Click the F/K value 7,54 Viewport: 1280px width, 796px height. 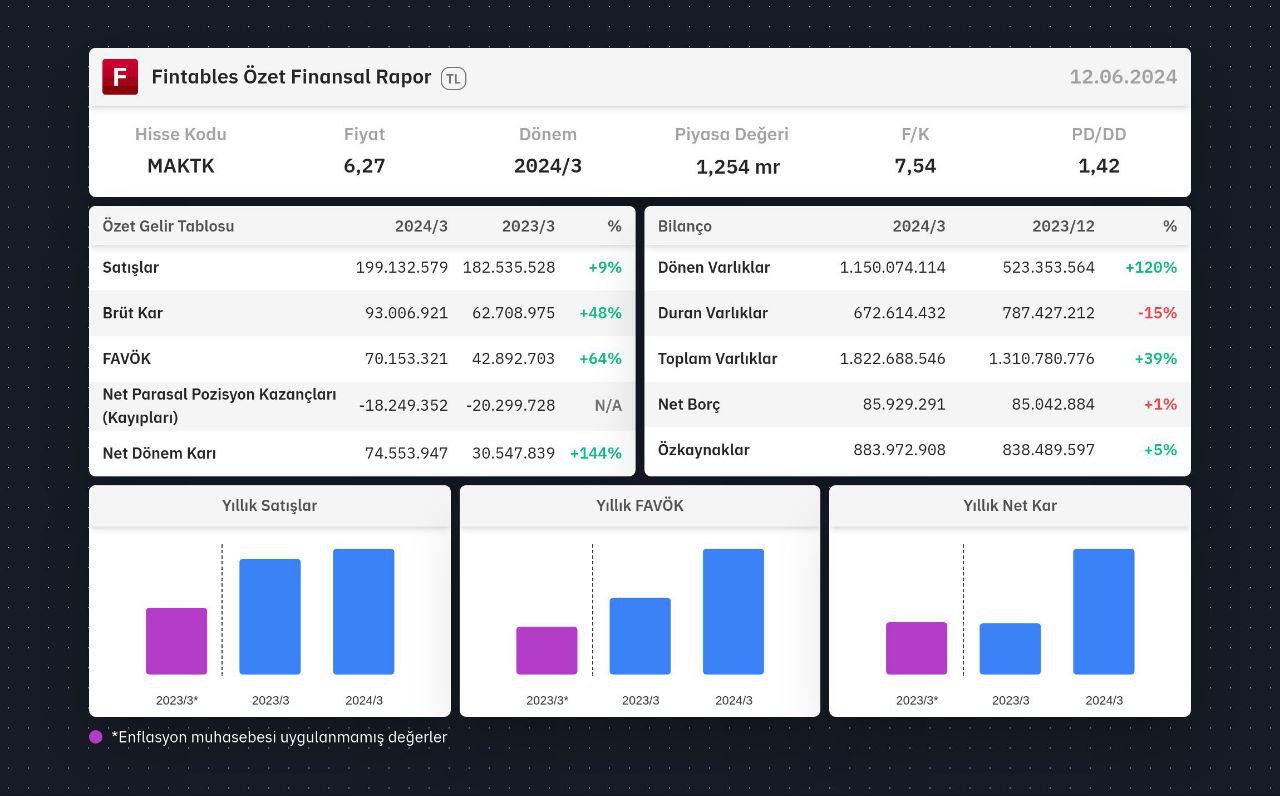pyautogui.click(x=915, y=166)
